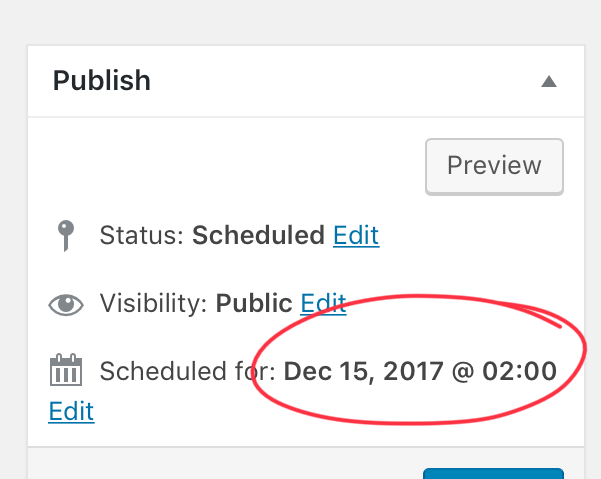Click the bold Scheduled status value
Viewport: 601px width, 479px height.
tap(258, 236)
